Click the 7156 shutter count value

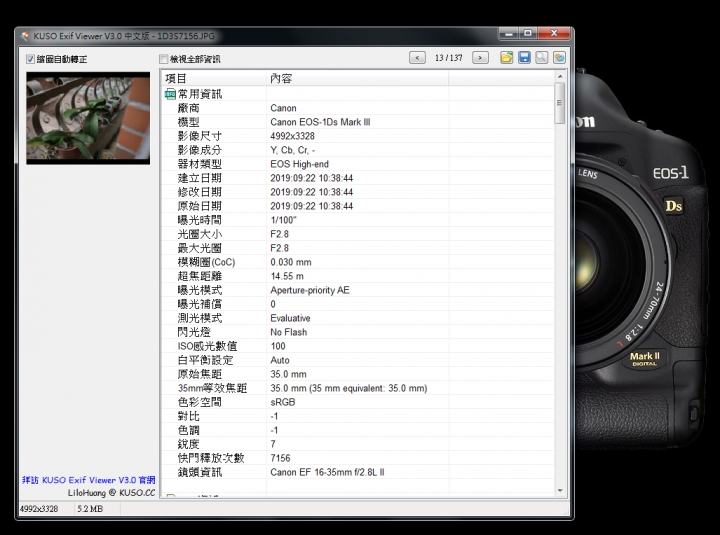(x=280, y=458)
